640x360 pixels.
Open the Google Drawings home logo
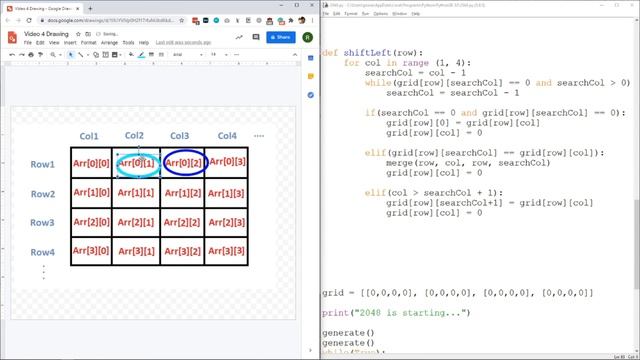(x=12, y=38)
